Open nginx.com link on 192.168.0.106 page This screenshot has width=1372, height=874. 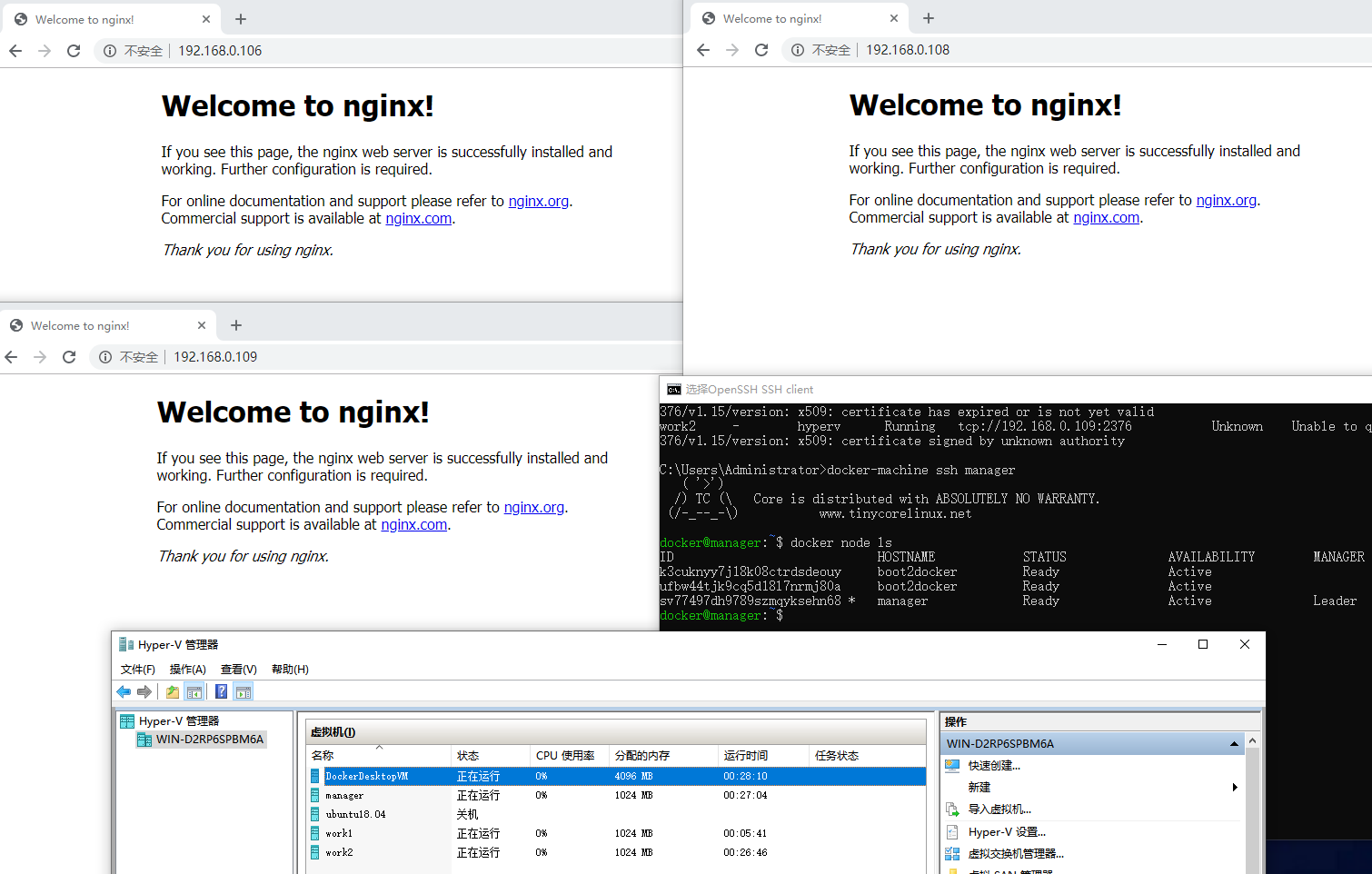pos(419,218)
